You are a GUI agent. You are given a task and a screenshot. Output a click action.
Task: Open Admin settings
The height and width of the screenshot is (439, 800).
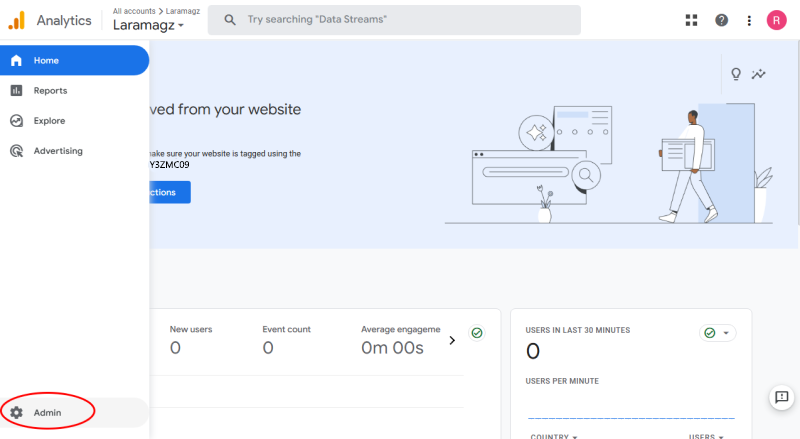[74, 412]
